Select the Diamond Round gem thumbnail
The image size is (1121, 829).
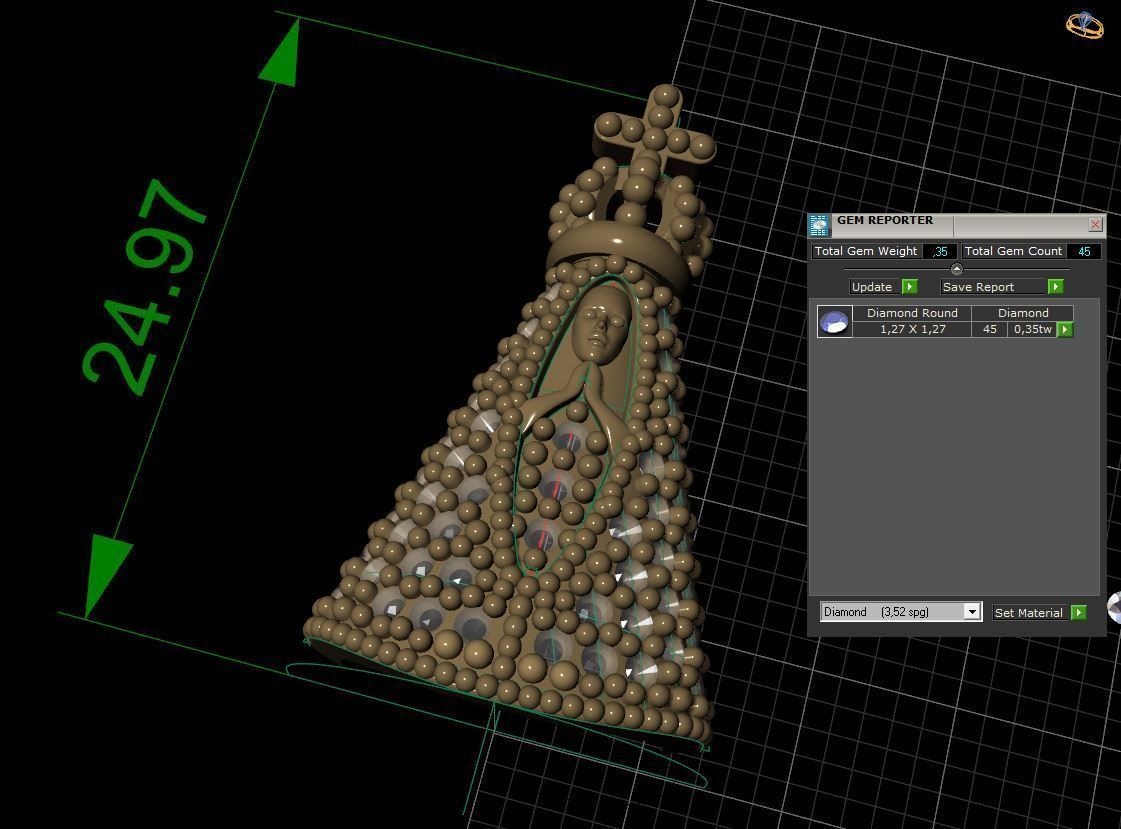[834, 322]
